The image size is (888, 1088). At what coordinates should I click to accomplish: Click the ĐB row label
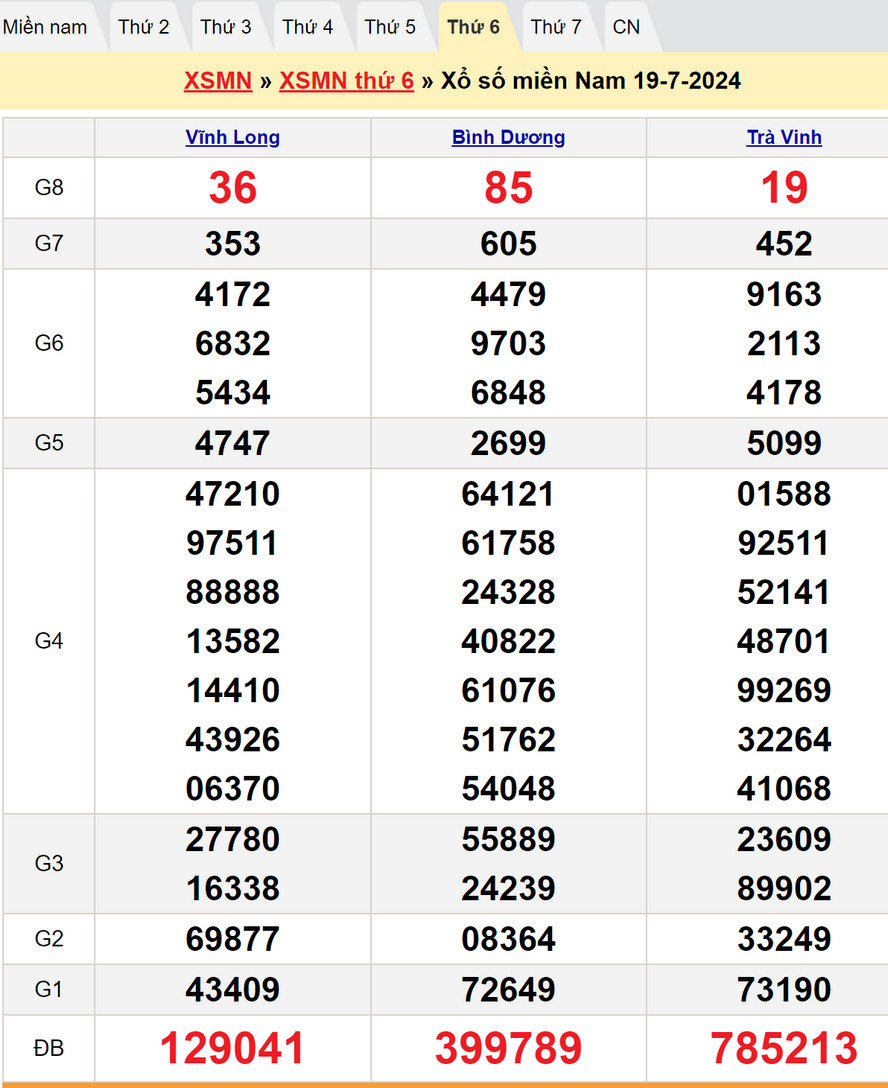point(49,1048)
